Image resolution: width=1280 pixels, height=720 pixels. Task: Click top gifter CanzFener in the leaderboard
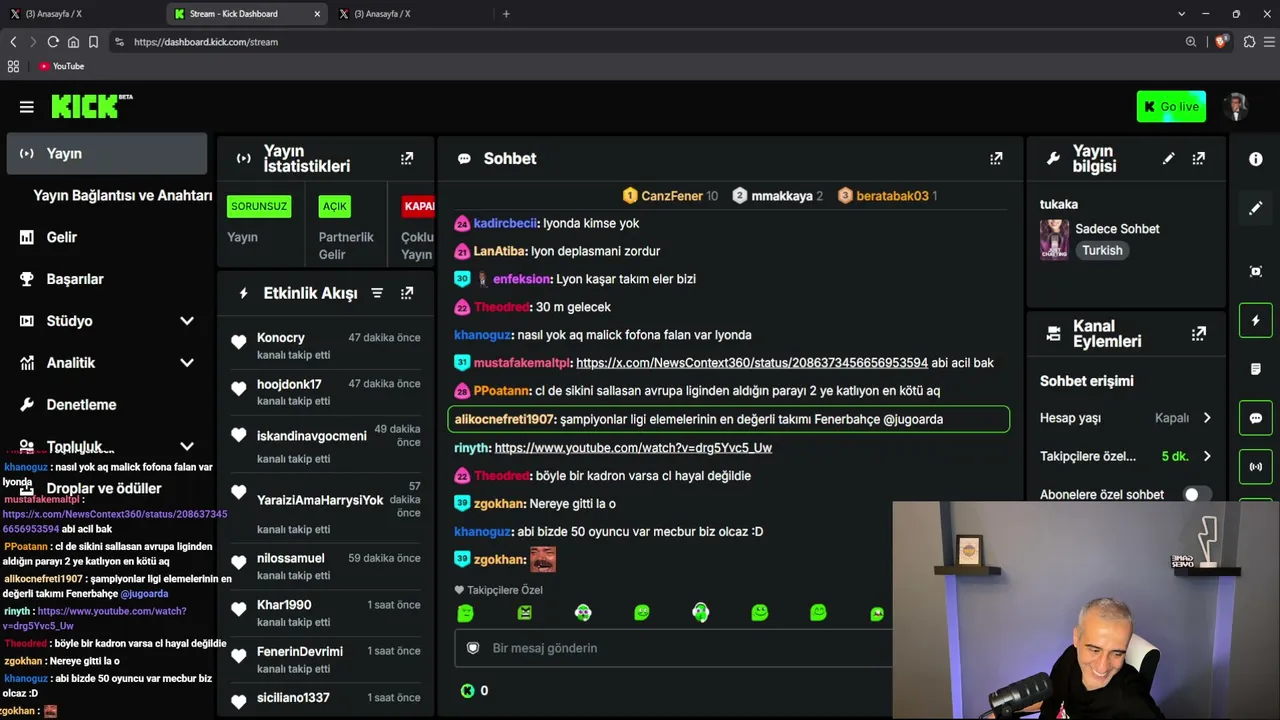pyautogui.click(x=672, y=196)
